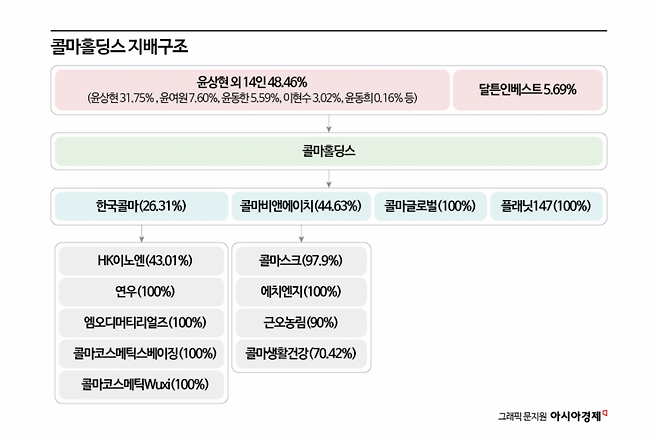Select 엠오디머티리얼즈(100%) box
Viewport: 658px width, 438px height.
[141, 322]
